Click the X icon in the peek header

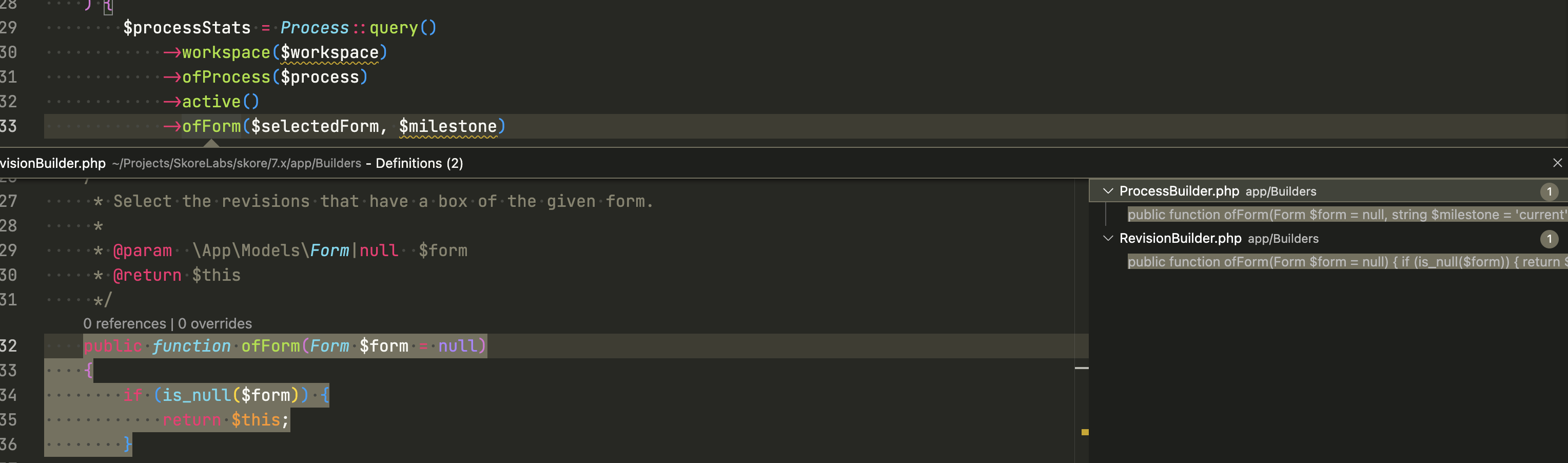pos(1557,163)
